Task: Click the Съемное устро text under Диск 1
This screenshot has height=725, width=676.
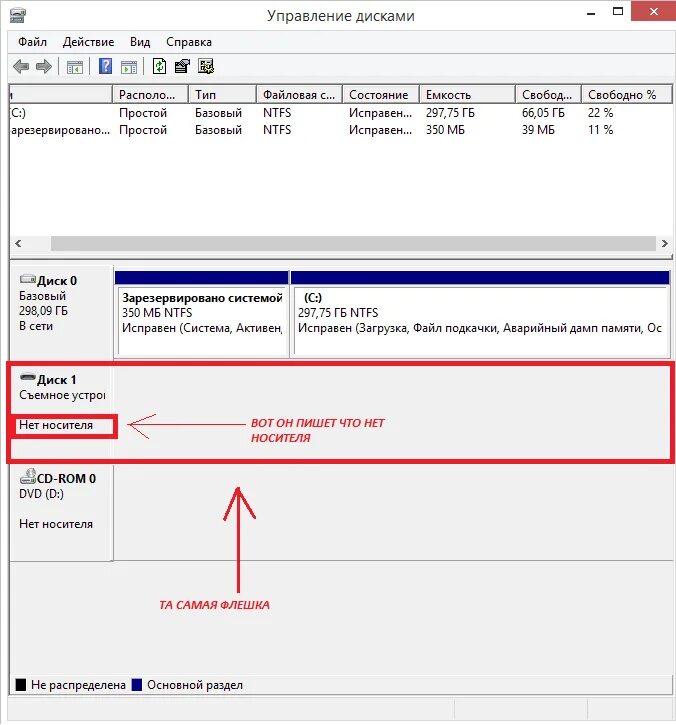Action: click(62, 395)
